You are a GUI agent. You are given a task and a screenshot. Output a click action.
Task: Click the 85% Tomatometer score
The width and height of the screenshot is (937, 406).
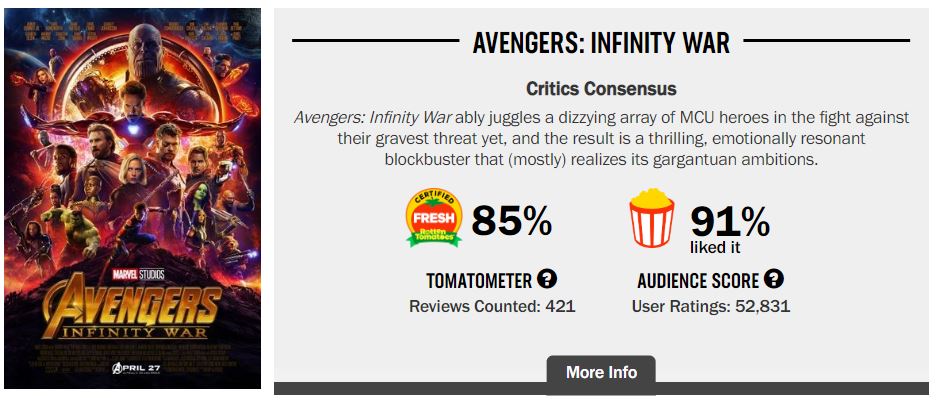click(511, 221)
